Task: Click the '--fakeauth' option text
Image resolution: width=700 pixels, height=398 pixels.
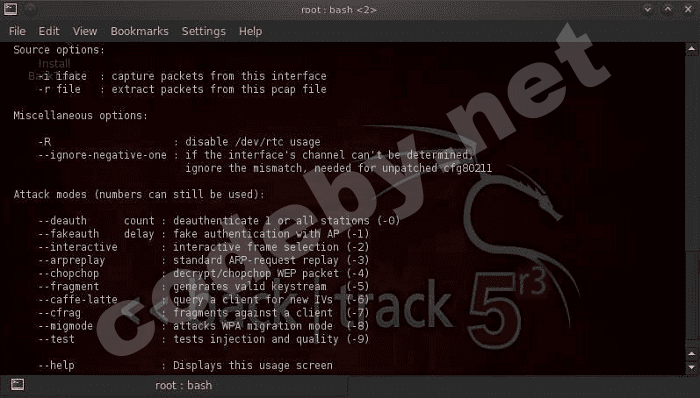Action: point(68,234)
